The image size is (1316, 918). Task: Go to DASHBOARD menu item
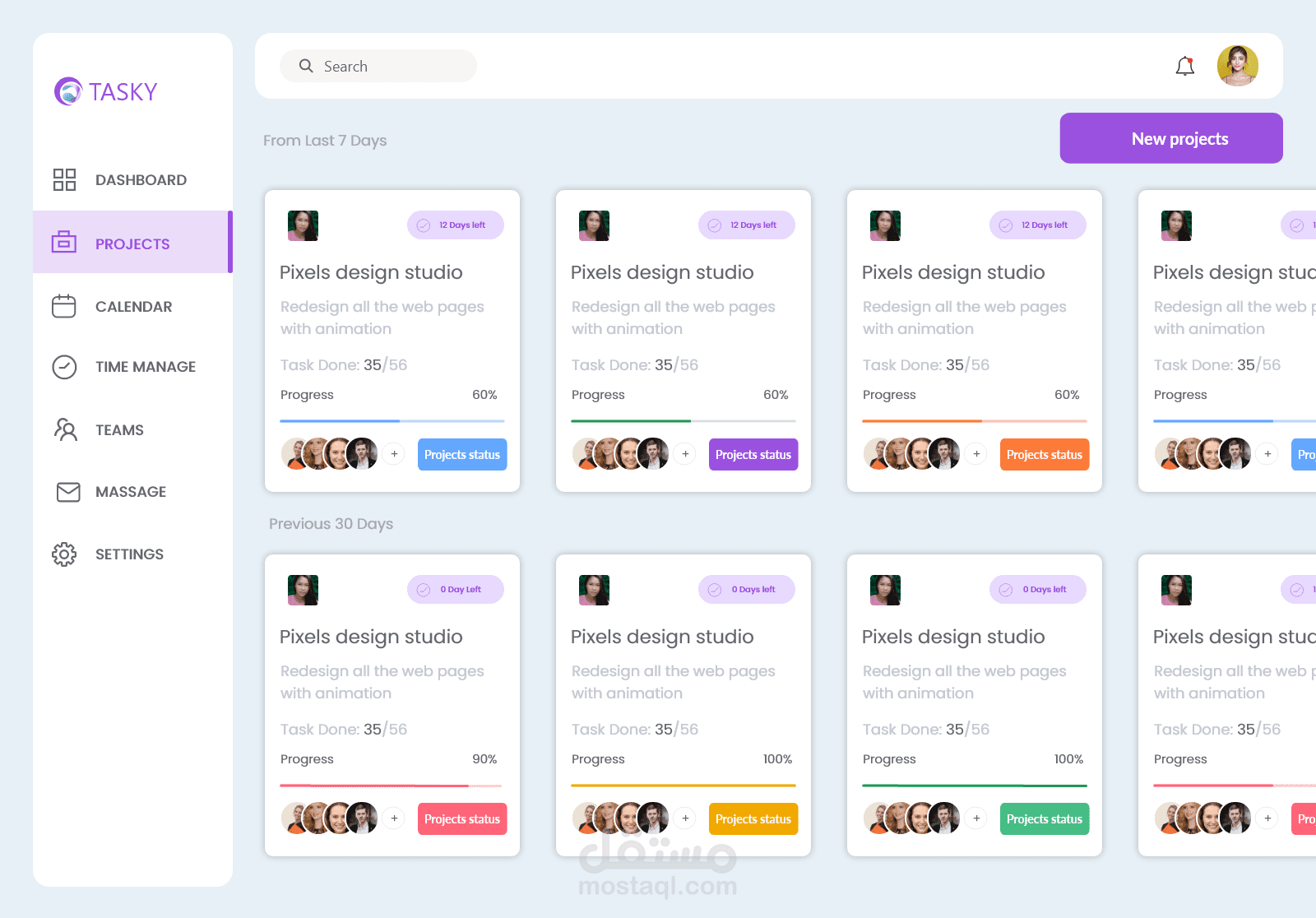pyautogui.click(x=141, y=180)
